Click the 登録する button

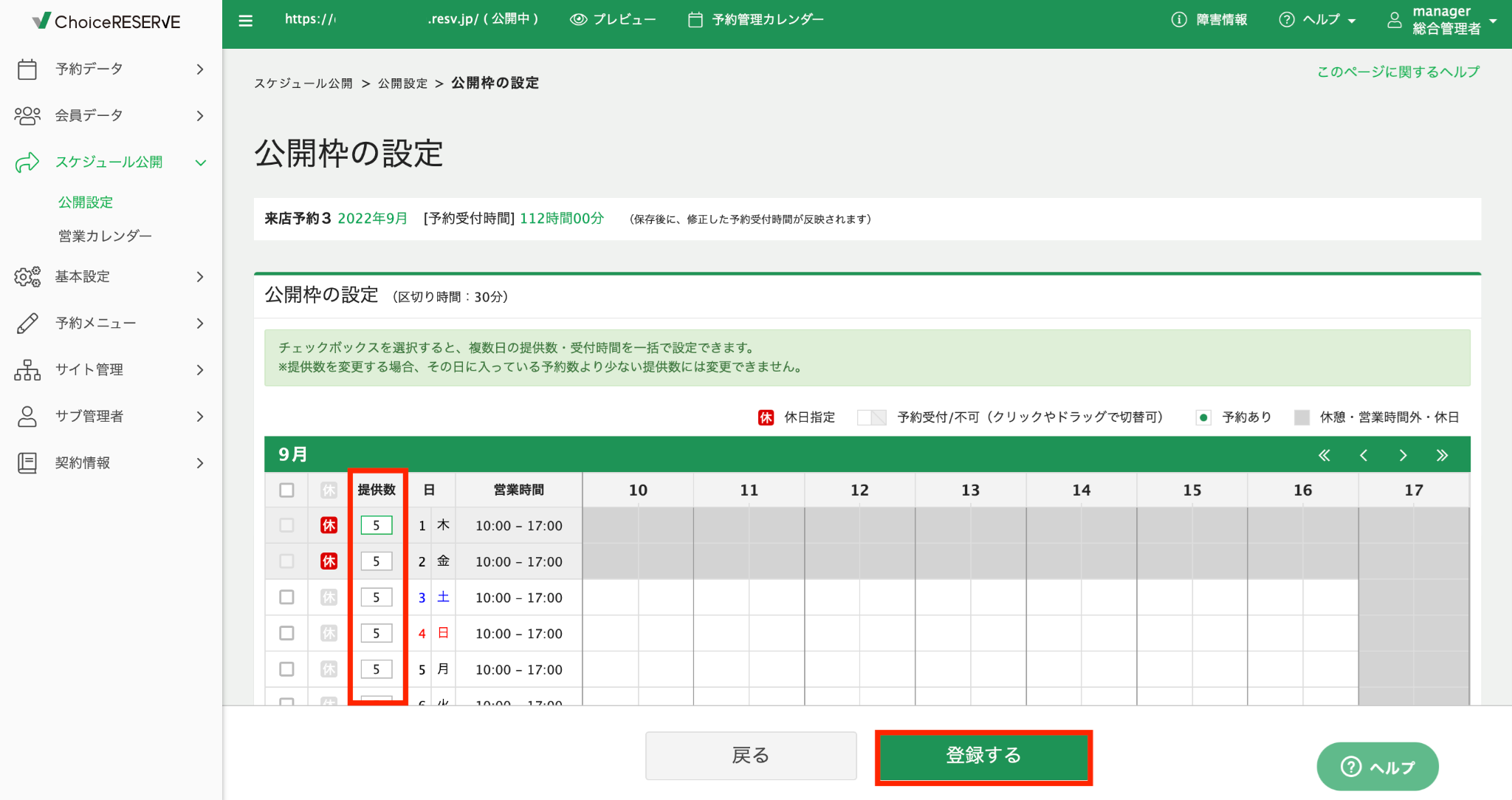pos(983,756)
